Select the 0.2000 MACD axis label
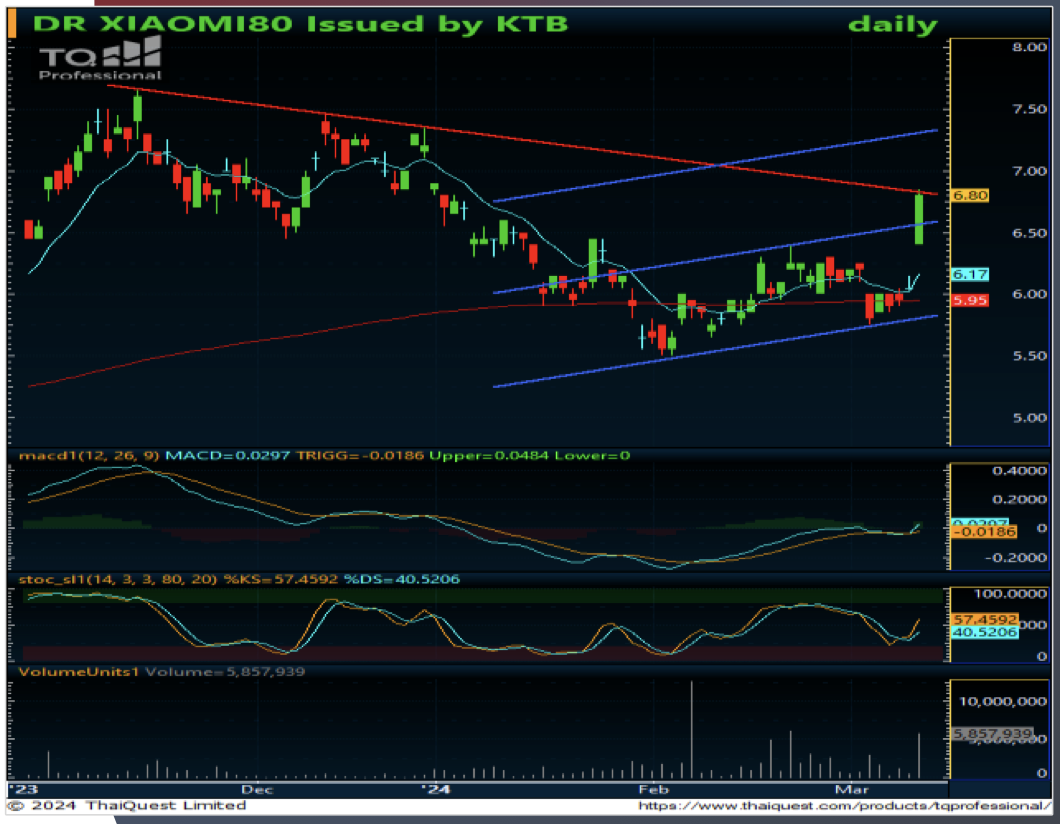This screenshot has width=1060, height=824. [1019, 500]
